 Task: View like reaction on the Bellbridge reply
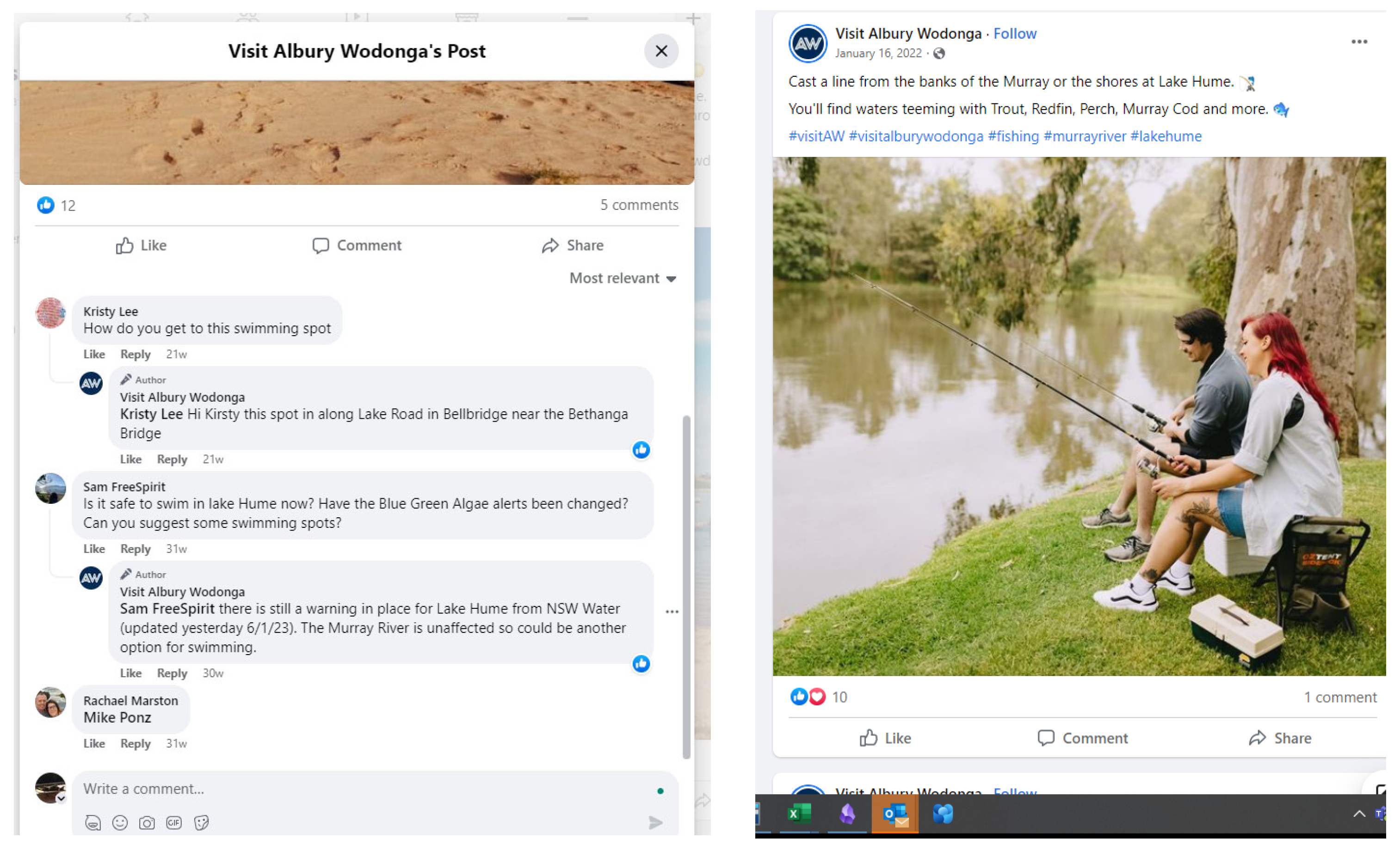(x=641, y=450)
